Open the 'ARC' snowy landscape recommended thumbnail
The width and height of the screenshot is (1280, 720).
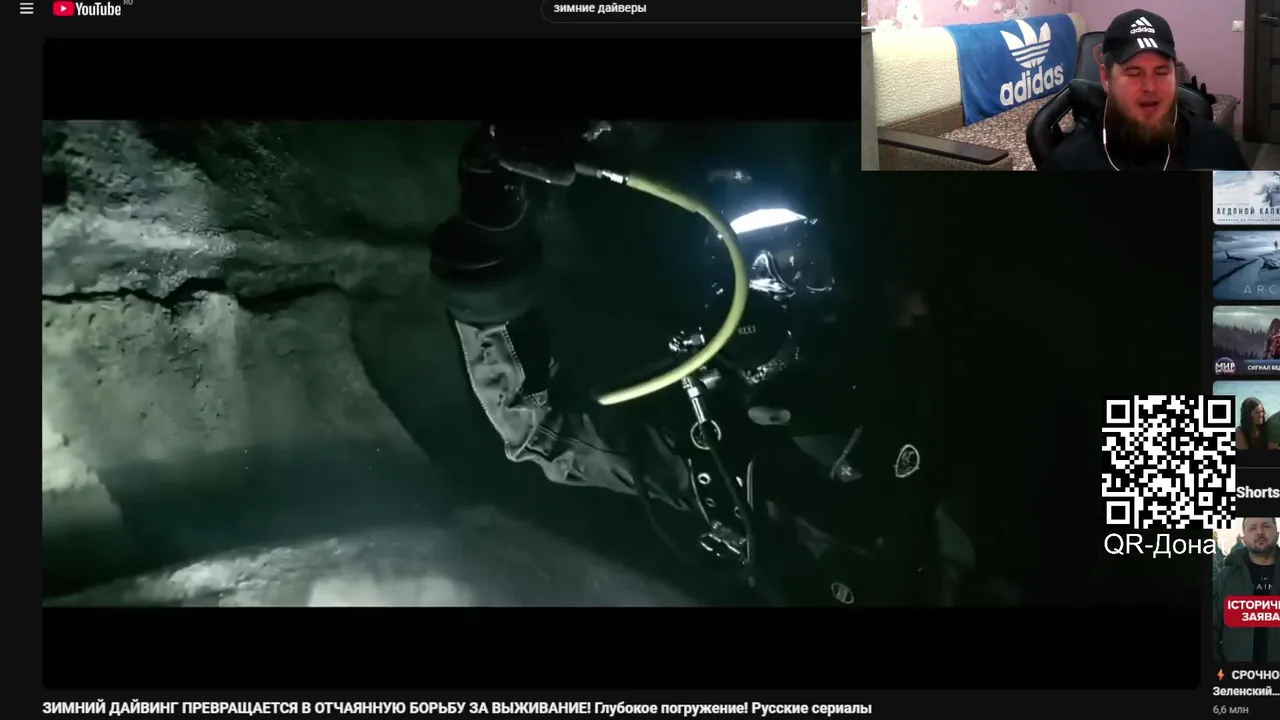[x=1246, y=265]
